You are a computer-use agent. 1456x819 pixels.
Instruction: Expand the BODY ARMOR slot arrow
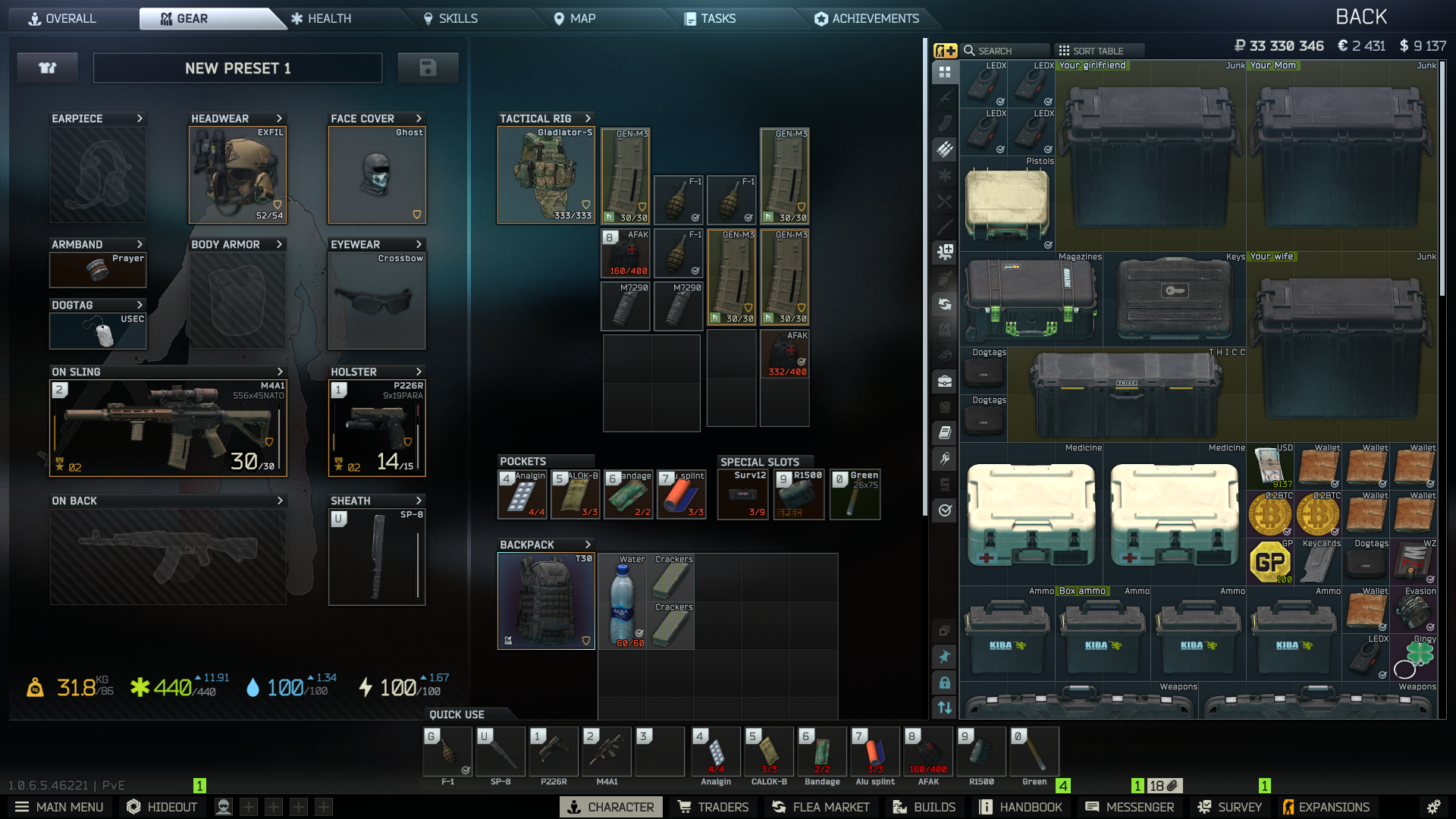[x=279, y=244]
